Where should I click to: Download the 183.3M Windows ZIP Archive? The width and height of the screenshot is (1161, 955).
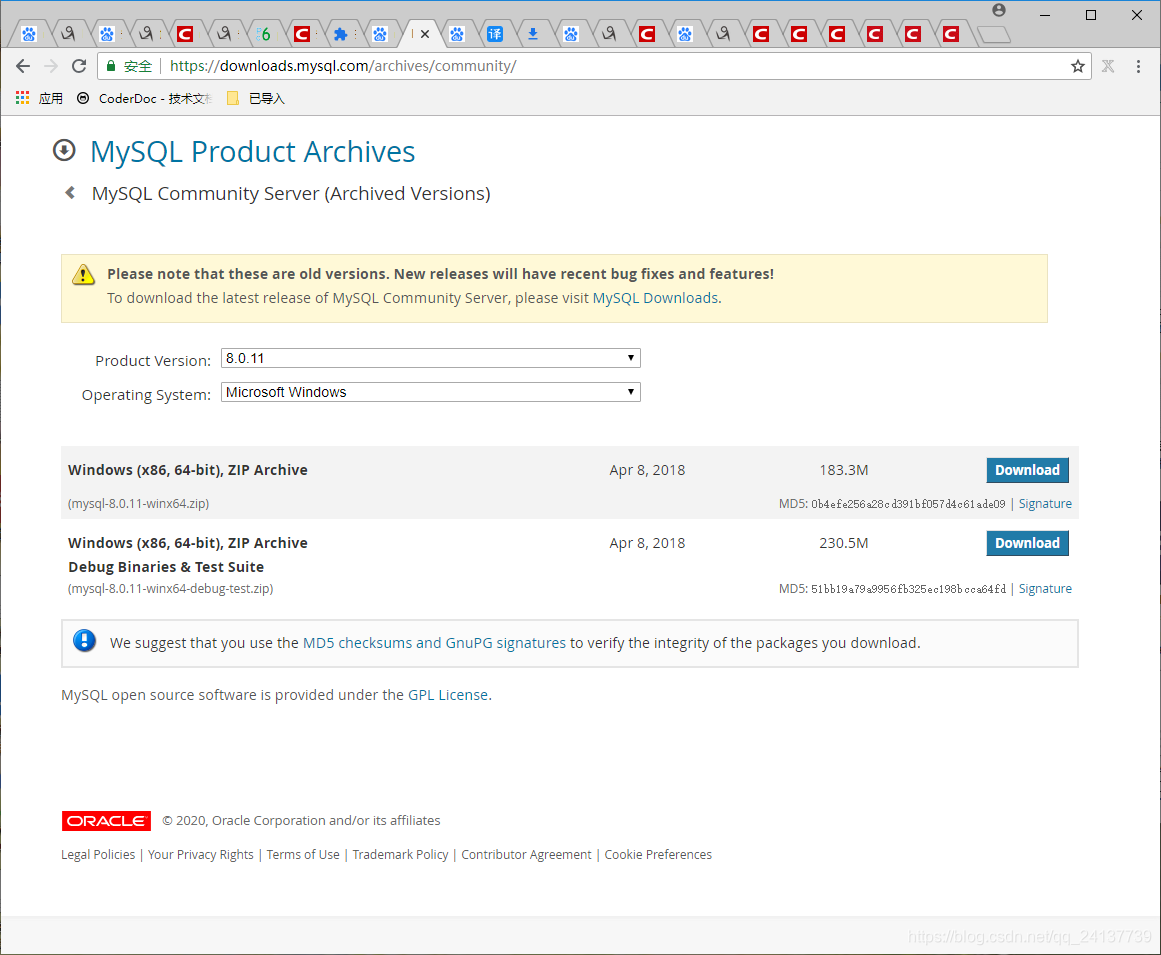(x=1027, y=470)
